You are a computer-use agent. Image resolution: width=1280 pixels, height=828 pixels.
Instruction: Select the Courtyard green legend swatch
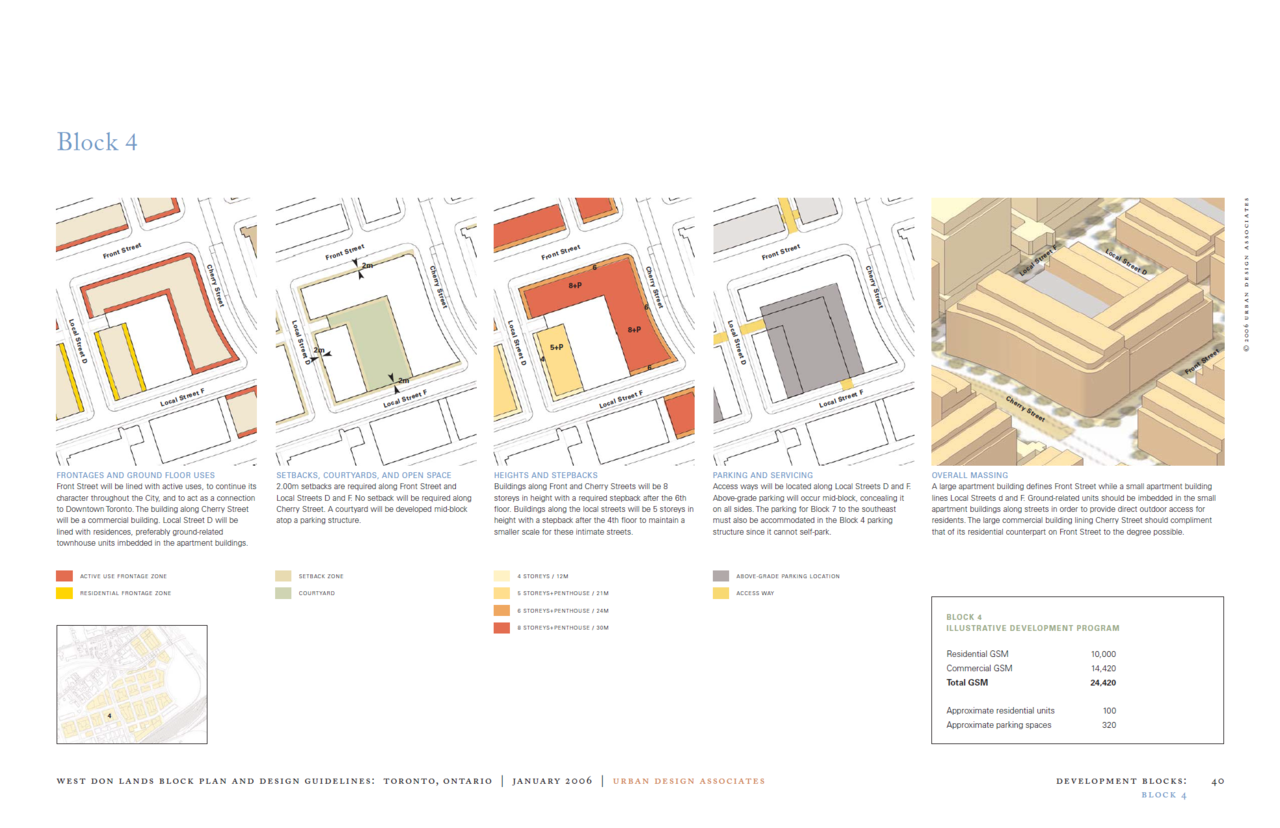(x=283, y=593)
